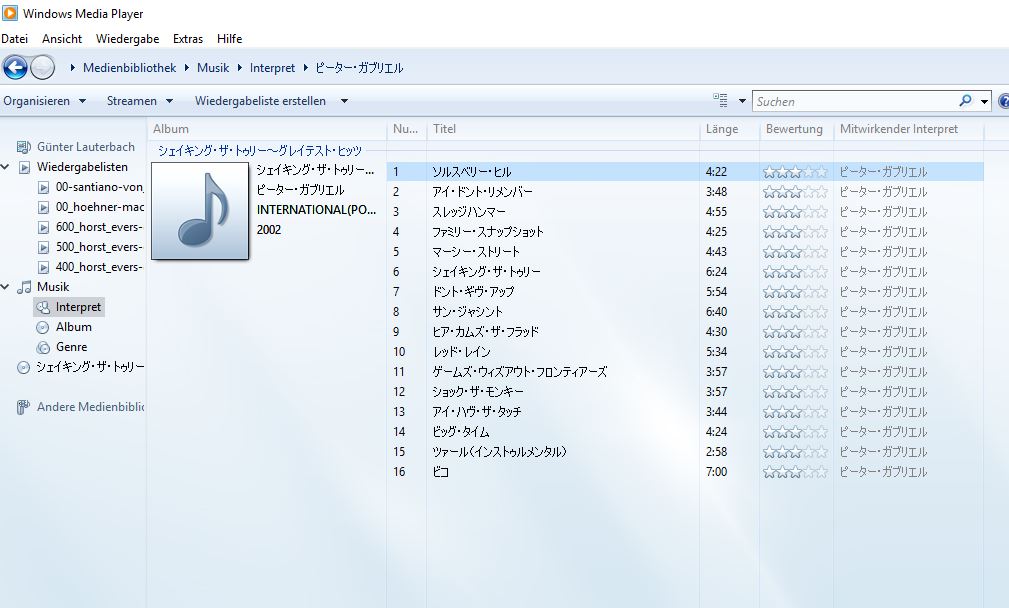Go to Musik in the breadcrumb

[213, 68]
